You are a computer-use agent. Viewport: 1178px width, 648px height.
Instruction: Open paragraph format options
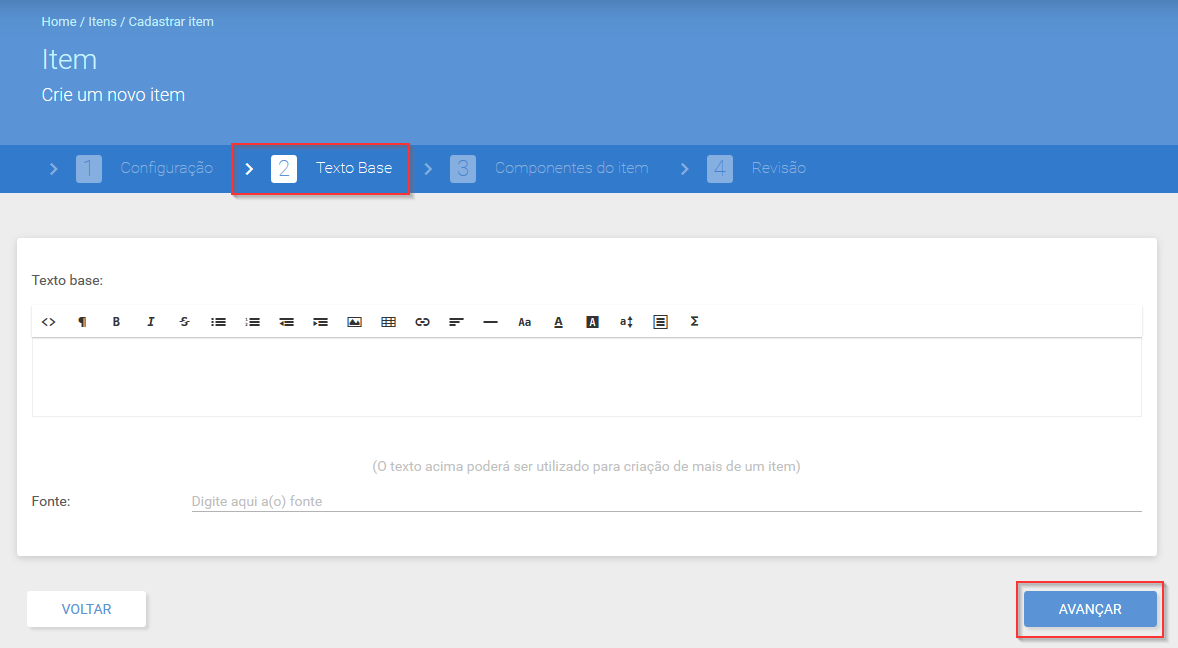click(x=83, y=322)
